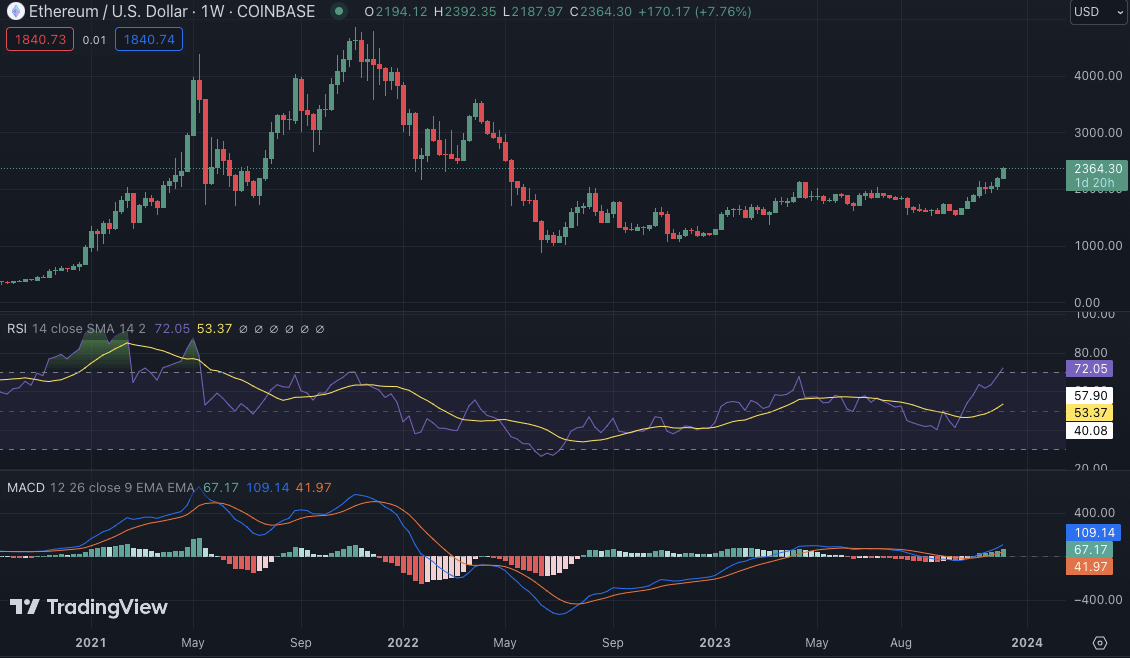This screenshot has height=658, width=1130.
Task: Select the RSI indicator legend label
Action: pyautogui.click(x=17, y=328)
